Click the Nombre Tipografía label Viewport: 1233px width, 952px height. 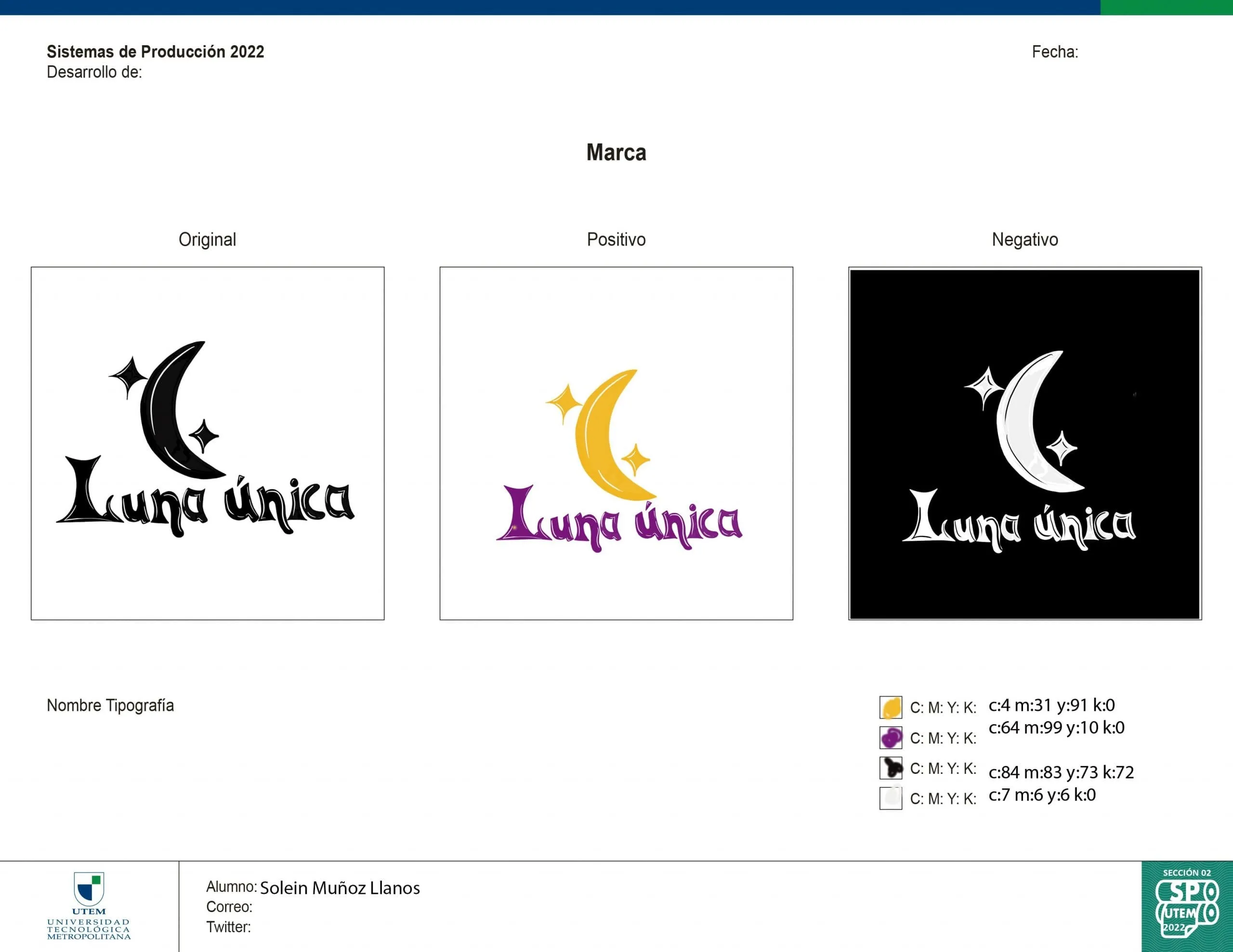[110, 705]
